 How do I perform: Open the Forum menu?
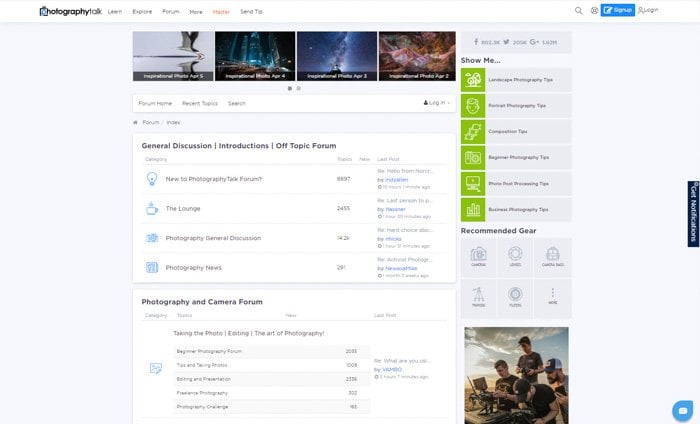pos(171,12)
